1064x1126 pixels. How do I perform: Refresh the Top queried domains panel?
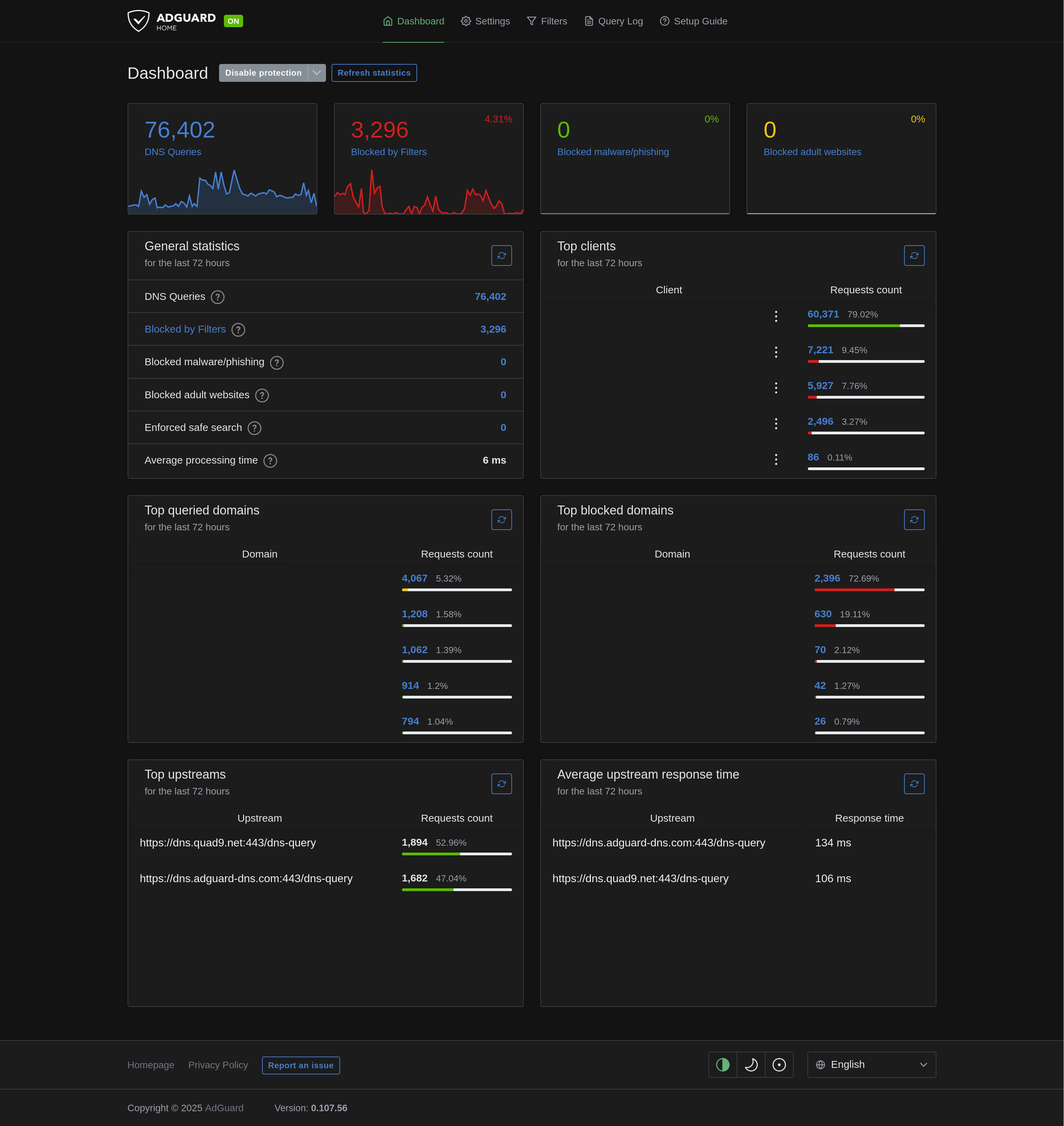[501, 520]
